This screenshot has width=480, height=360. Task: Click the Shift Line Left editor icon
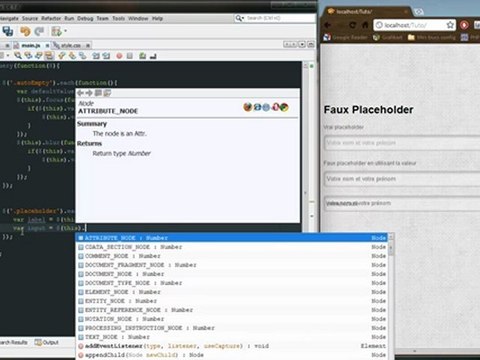pyautogui.click(x=96, y=56)
